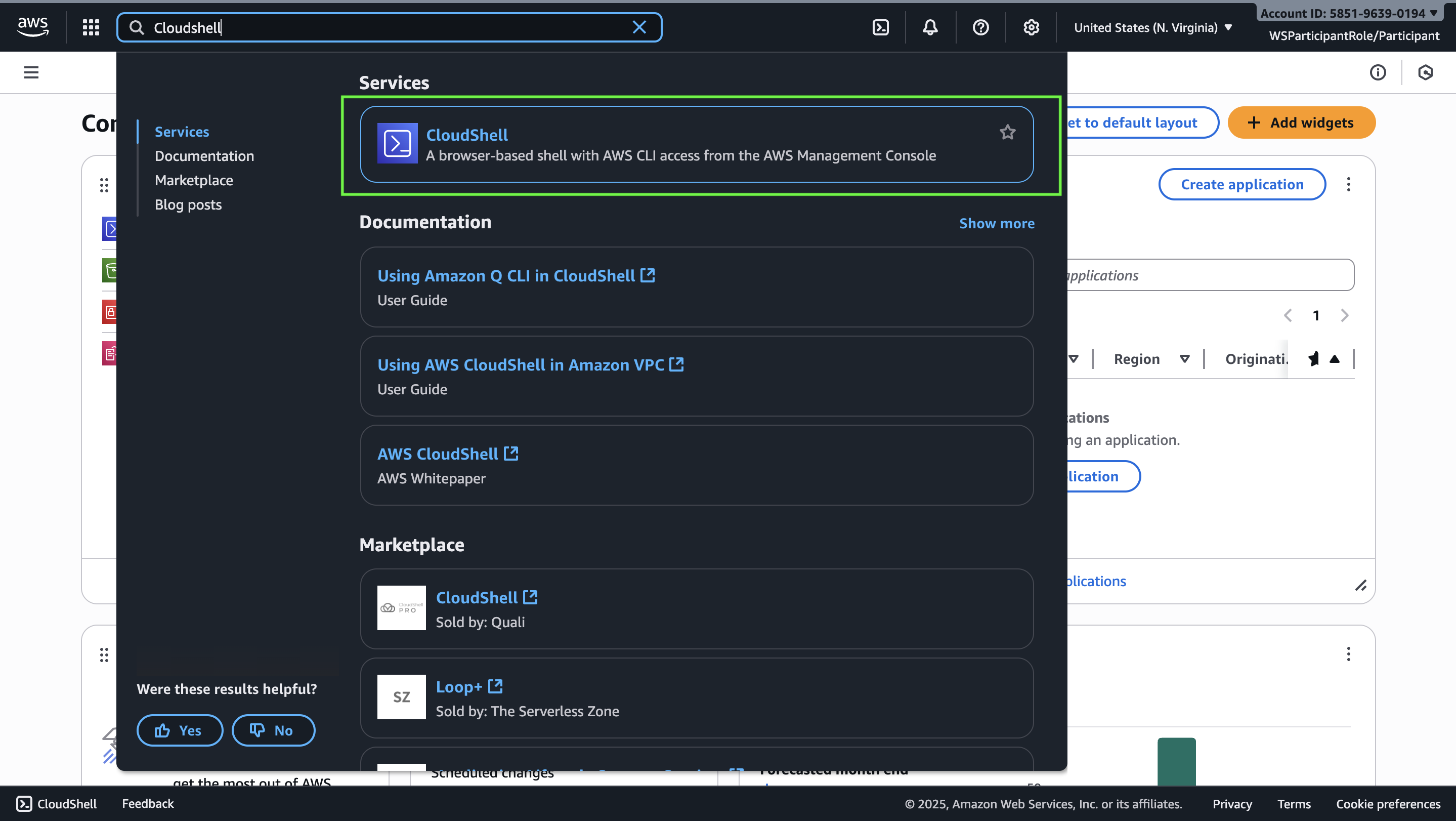
Task: Clear the search field with the X
Action: (639, 27)
